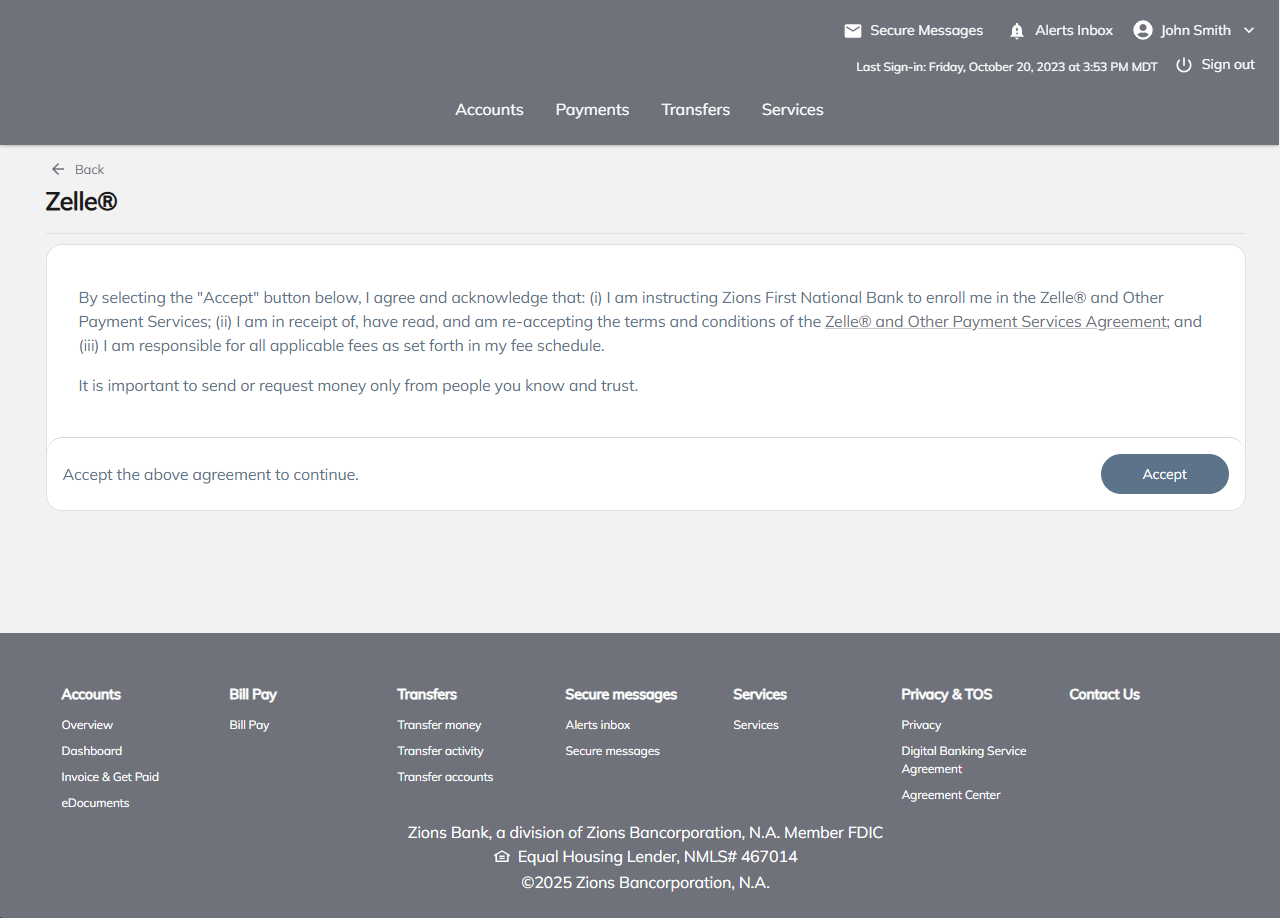Click the Equal Housing Lender NMLS# 467014 text

(657, 857)
